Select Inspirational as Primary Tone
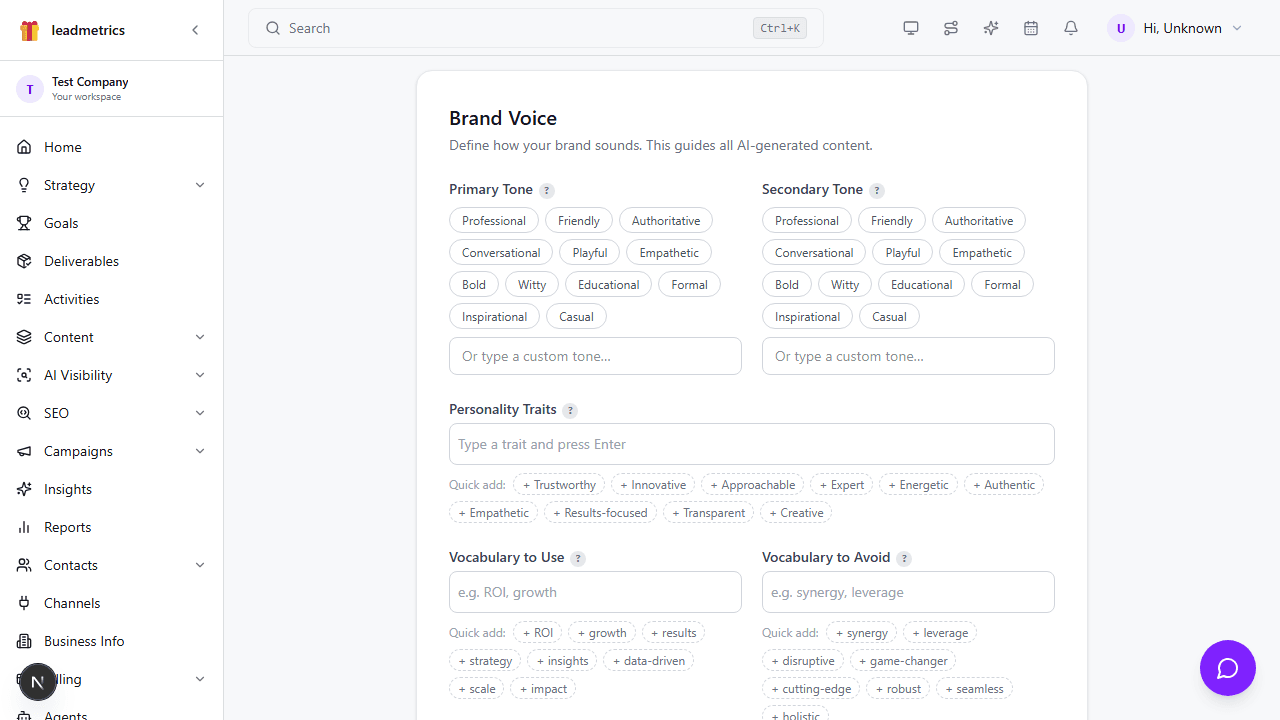The width and height of the screenshot is (1280, 720). click(x=494, y=317)
